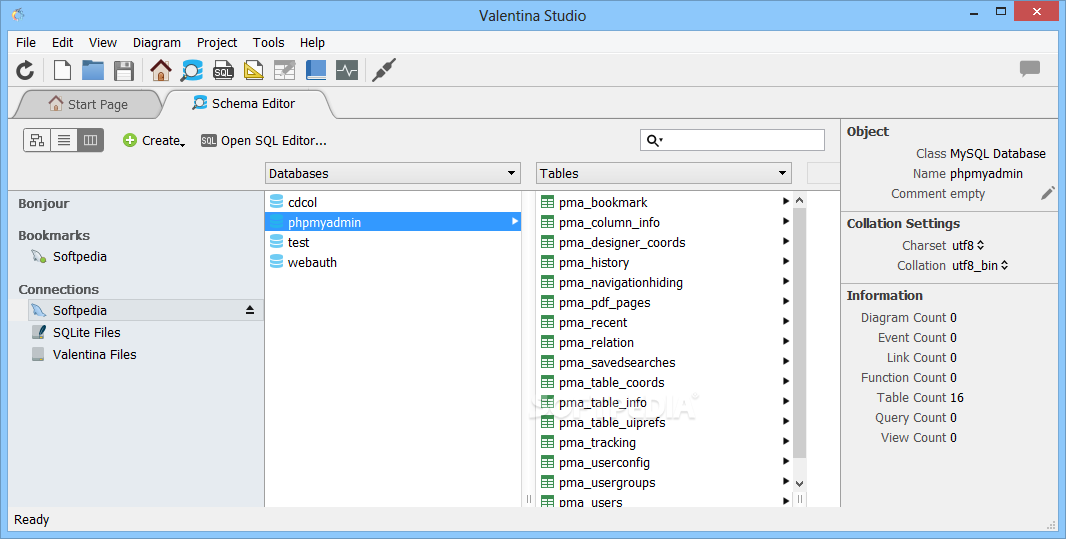
Task: Select the pma_usergroups table
Action: [665, 482]
